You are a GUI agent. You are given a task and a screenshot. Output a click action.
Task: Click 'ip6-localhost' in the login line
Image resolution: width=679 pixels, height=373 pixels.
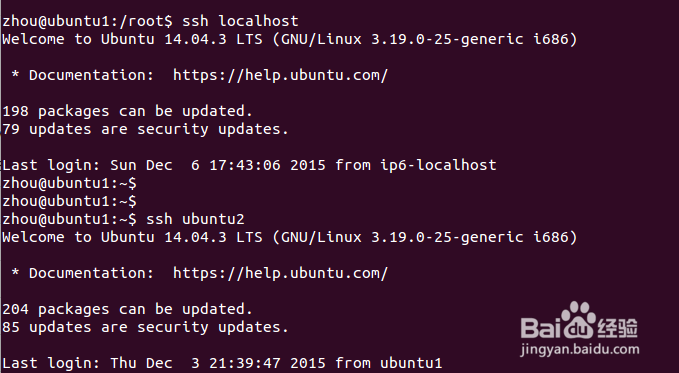point(438,165)
